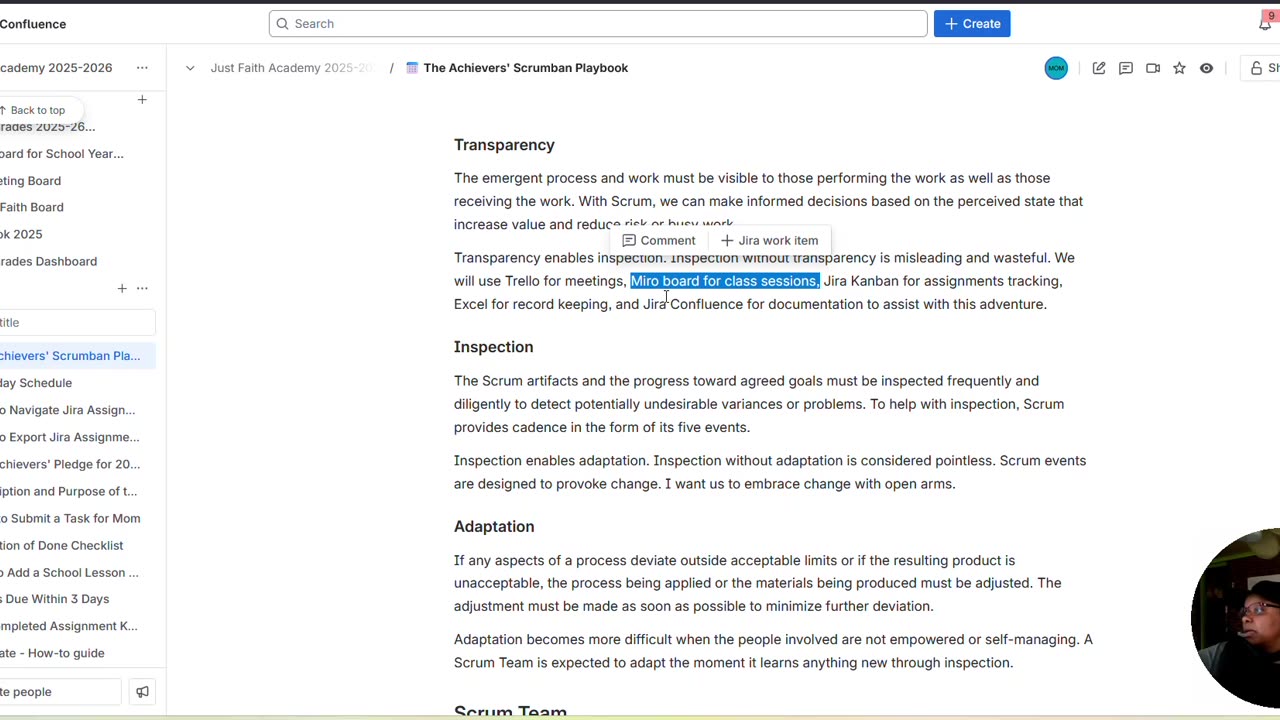Click Back to top link
This screenshot has height=720, width=1280.
click(33, 110)
